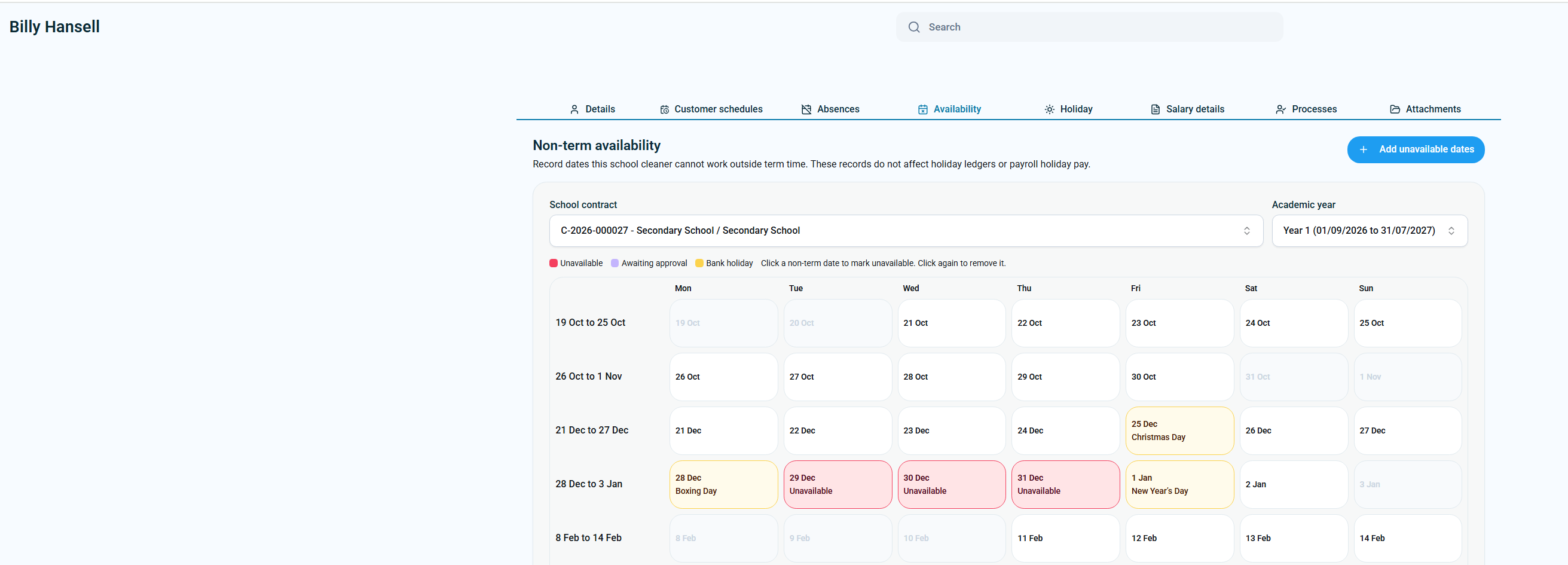Toggle 22 Dec date cell

[838, 430]
